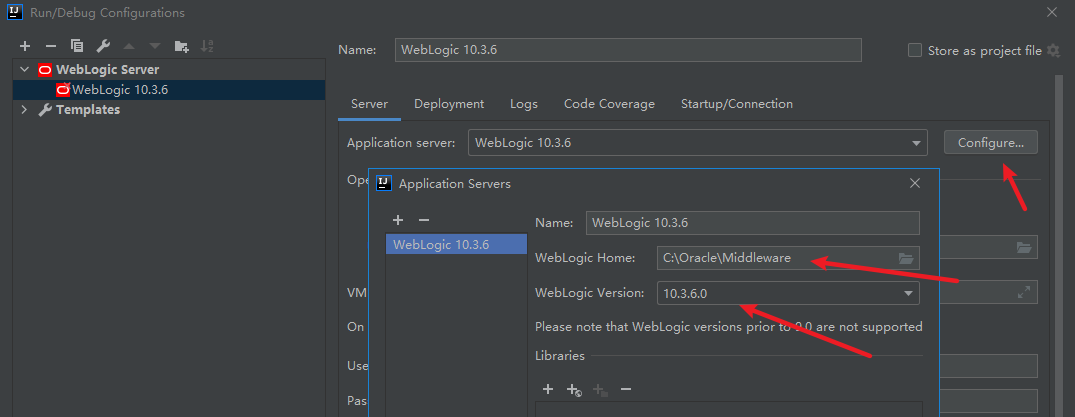
Task: Remove library with minus icon
Action: [626, 390]
